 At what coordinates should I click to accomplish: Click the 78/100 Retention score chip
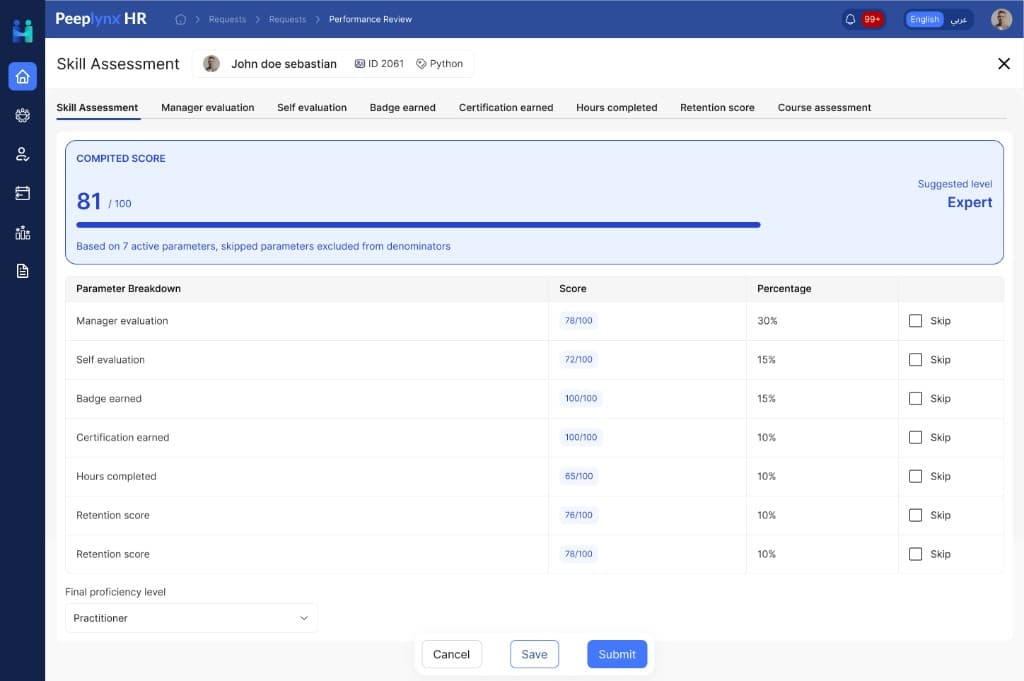tap(579, 554)
